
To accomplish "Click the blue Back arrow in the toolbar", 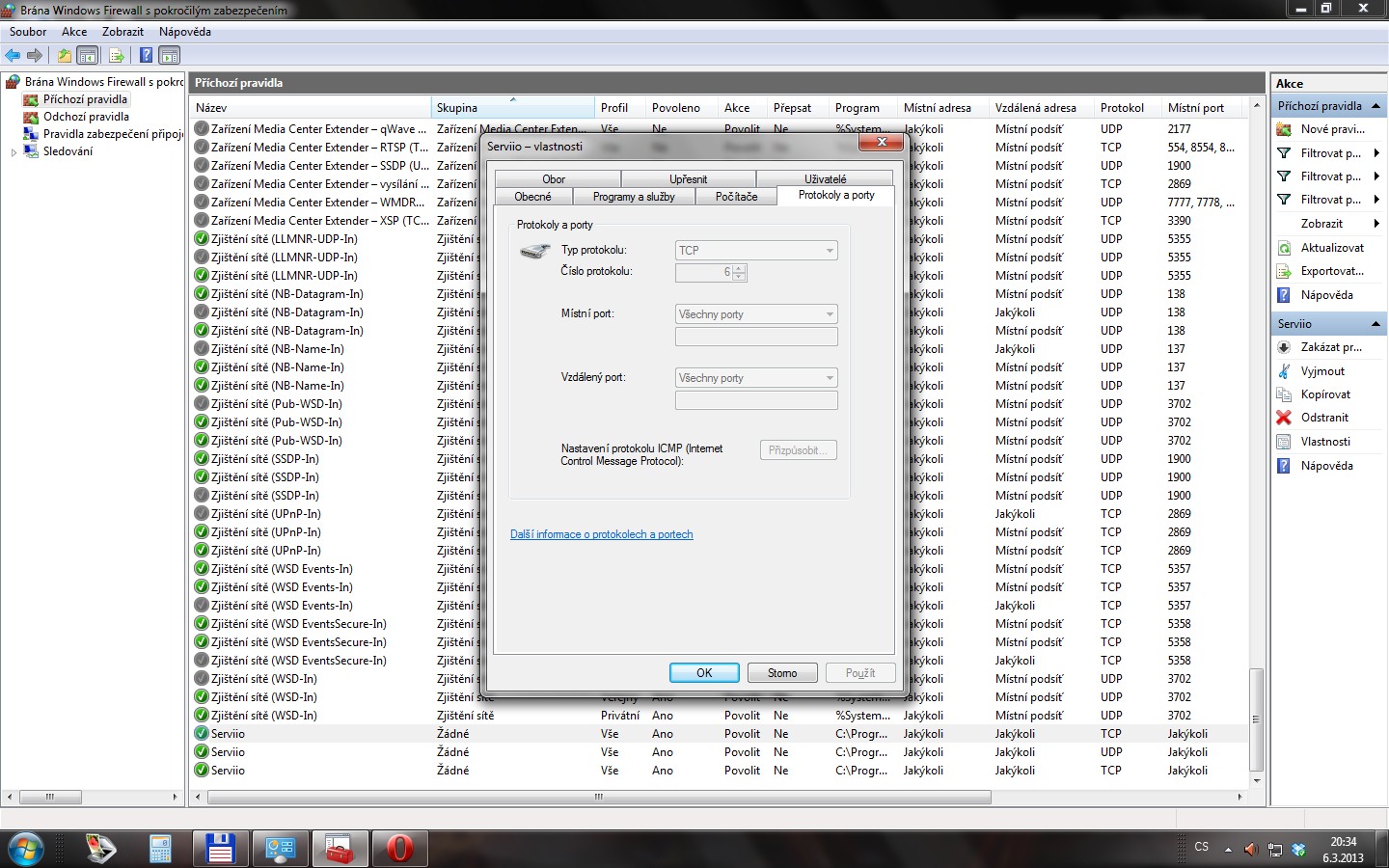I will pyautogui.click(x=13, y=55).
